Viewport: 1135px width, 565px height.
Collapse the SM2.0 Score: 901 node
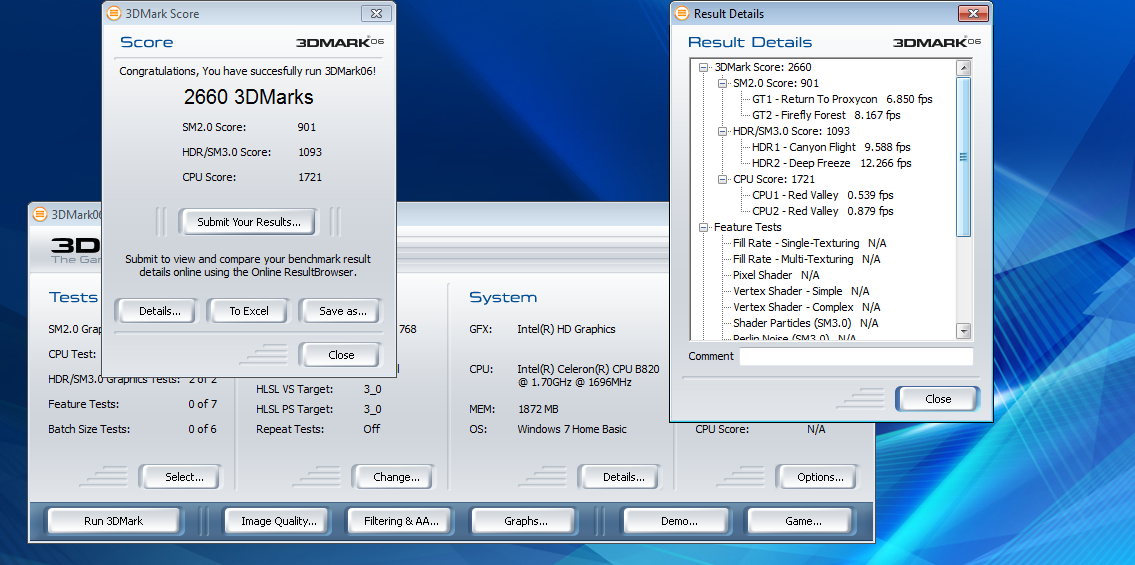point(722,83)
